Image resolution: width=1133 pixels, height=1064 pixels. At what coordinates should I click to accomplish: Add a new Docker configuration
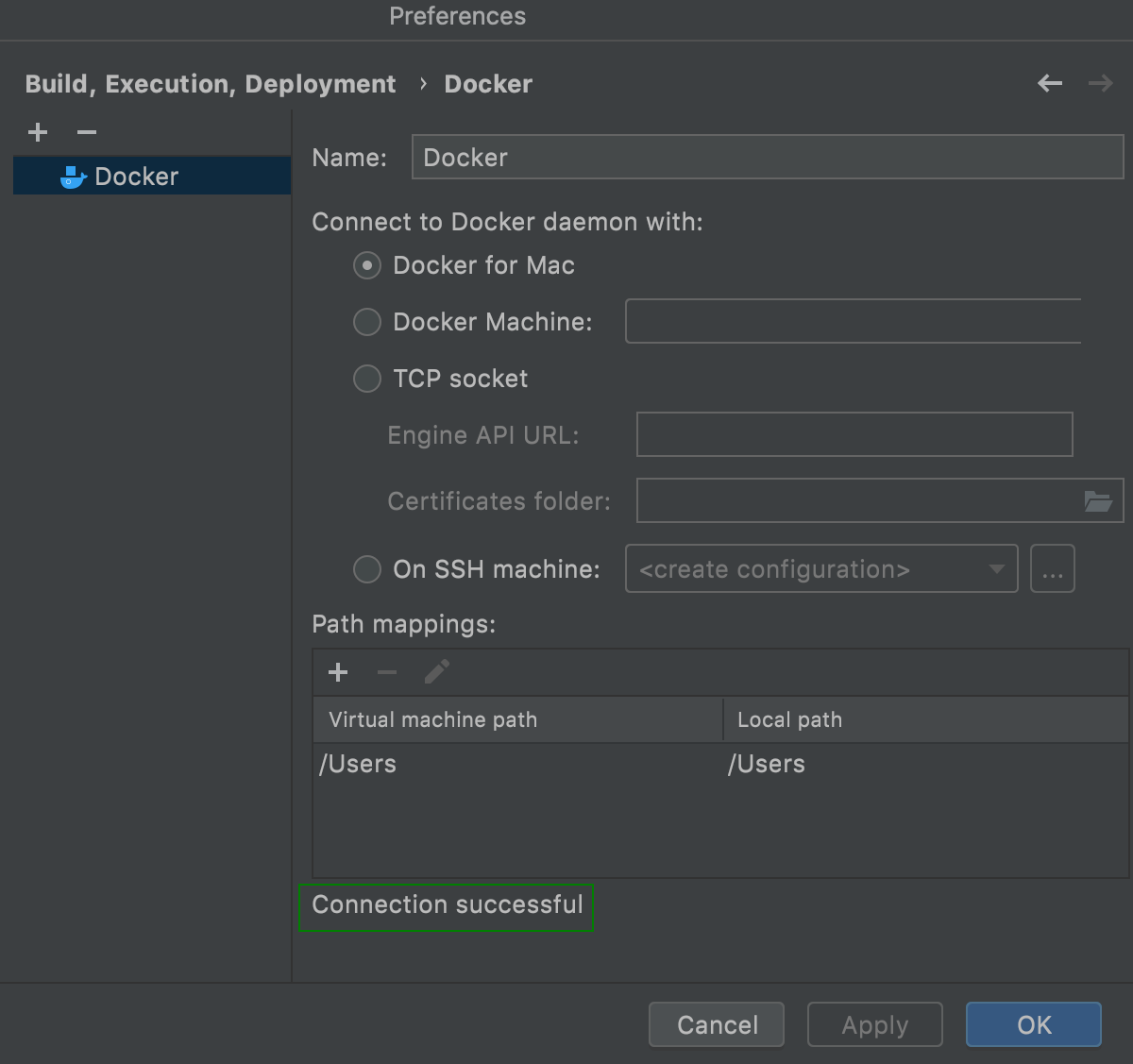(x=38, y=132)
